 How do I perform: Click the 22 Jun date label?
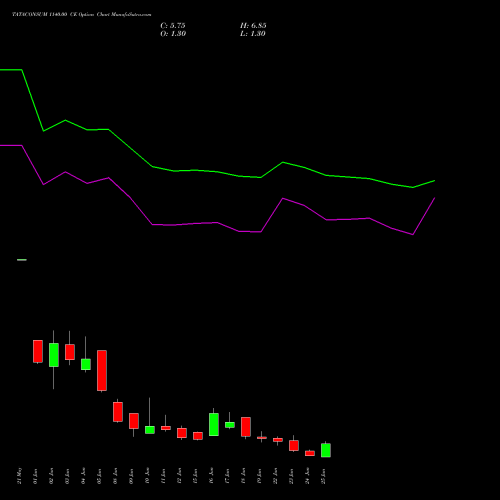275,476
